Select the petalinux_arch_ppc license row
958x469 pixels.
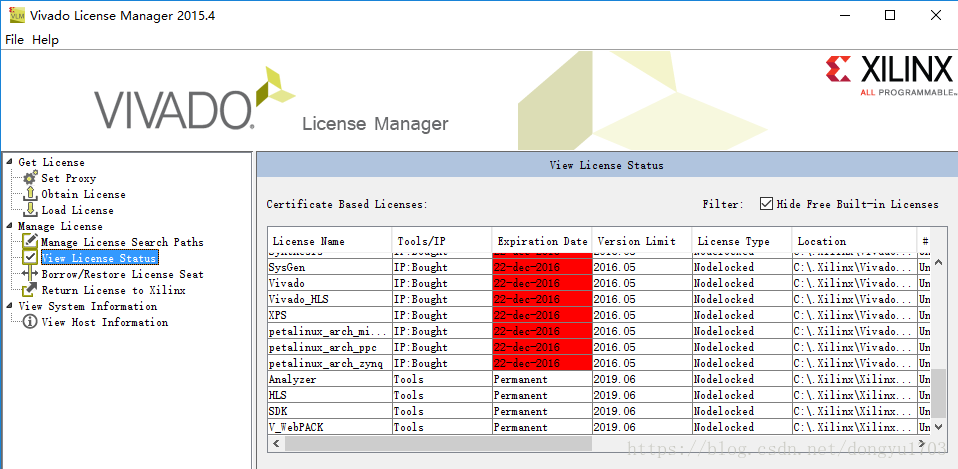599,347
